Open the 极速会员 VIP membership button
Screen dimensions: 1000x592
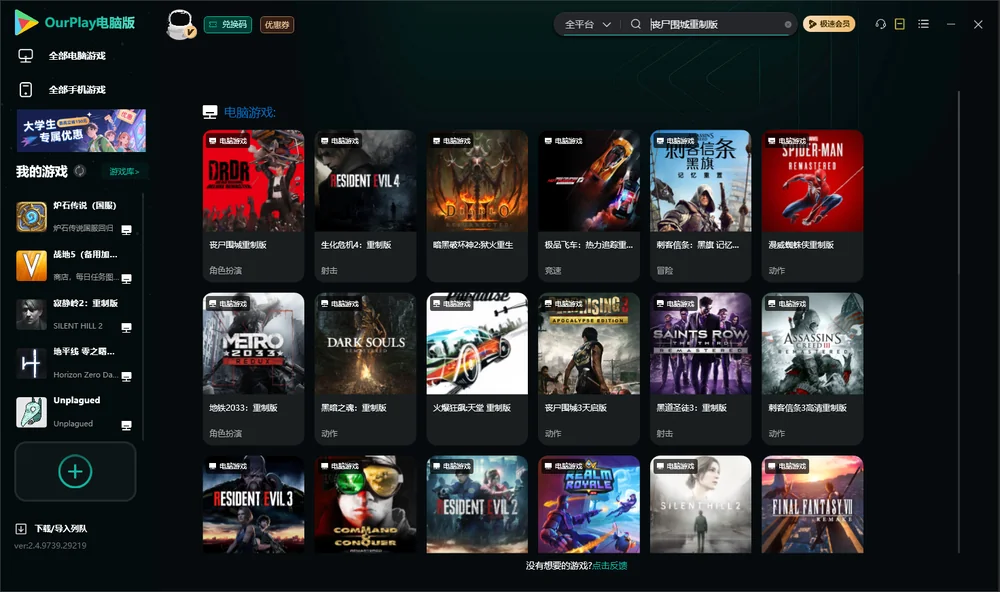[x=829, y=24]
